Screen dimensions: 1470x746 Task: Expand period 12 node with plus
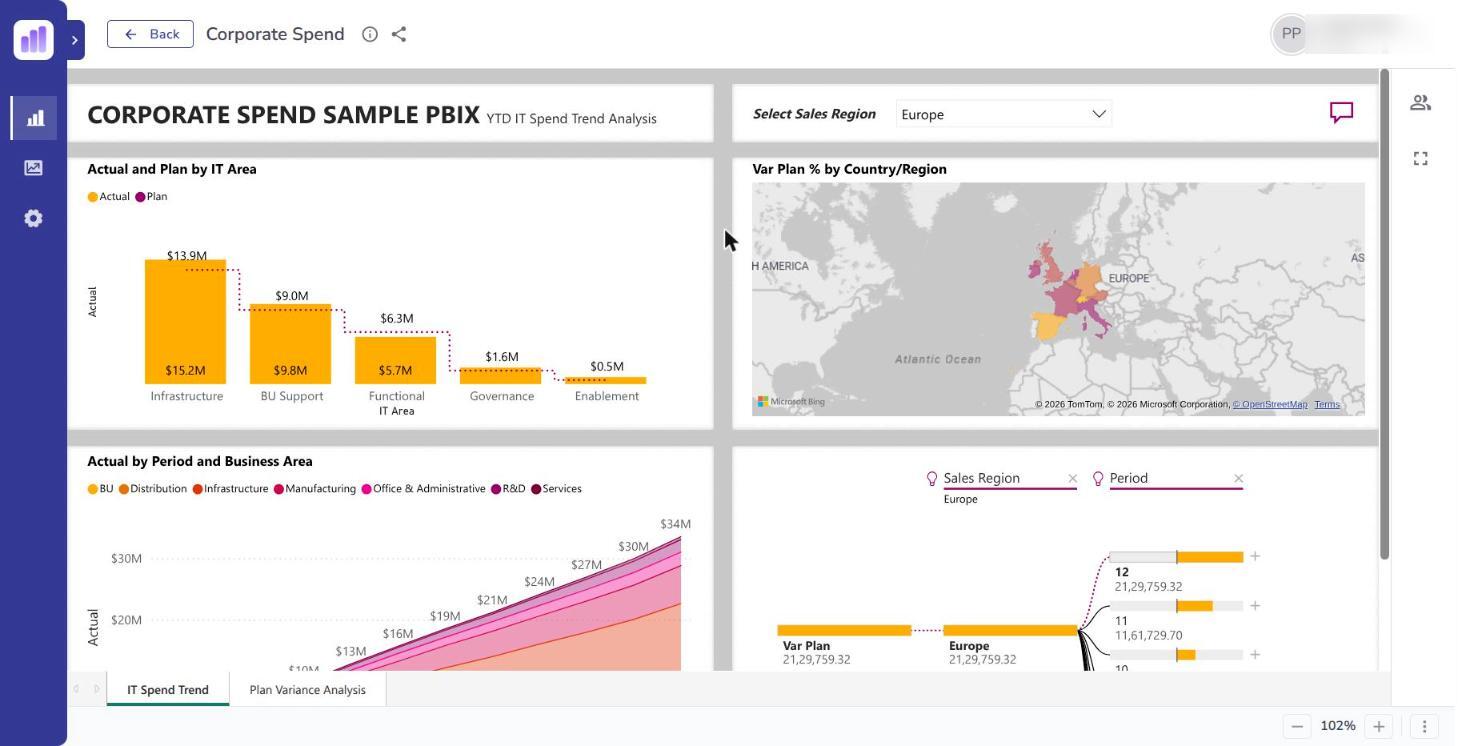click(x=1255, y=556)
